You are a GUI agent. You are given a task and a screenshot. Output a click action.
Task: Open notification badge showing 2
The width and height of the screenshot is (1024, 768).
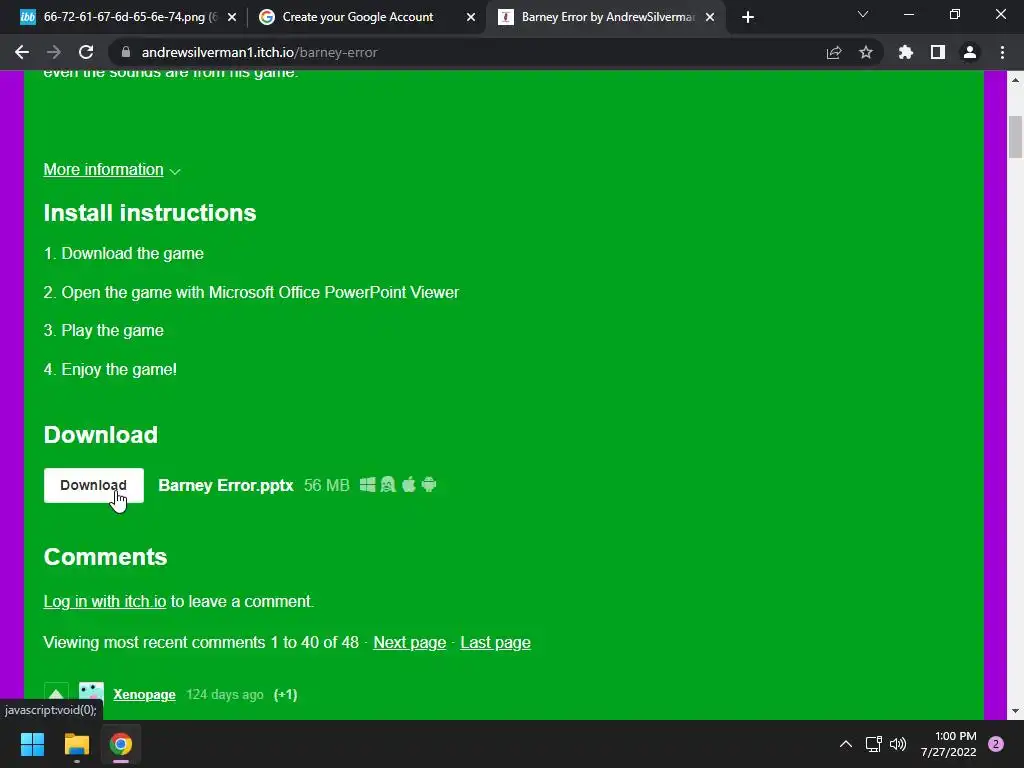pos(995,744)
